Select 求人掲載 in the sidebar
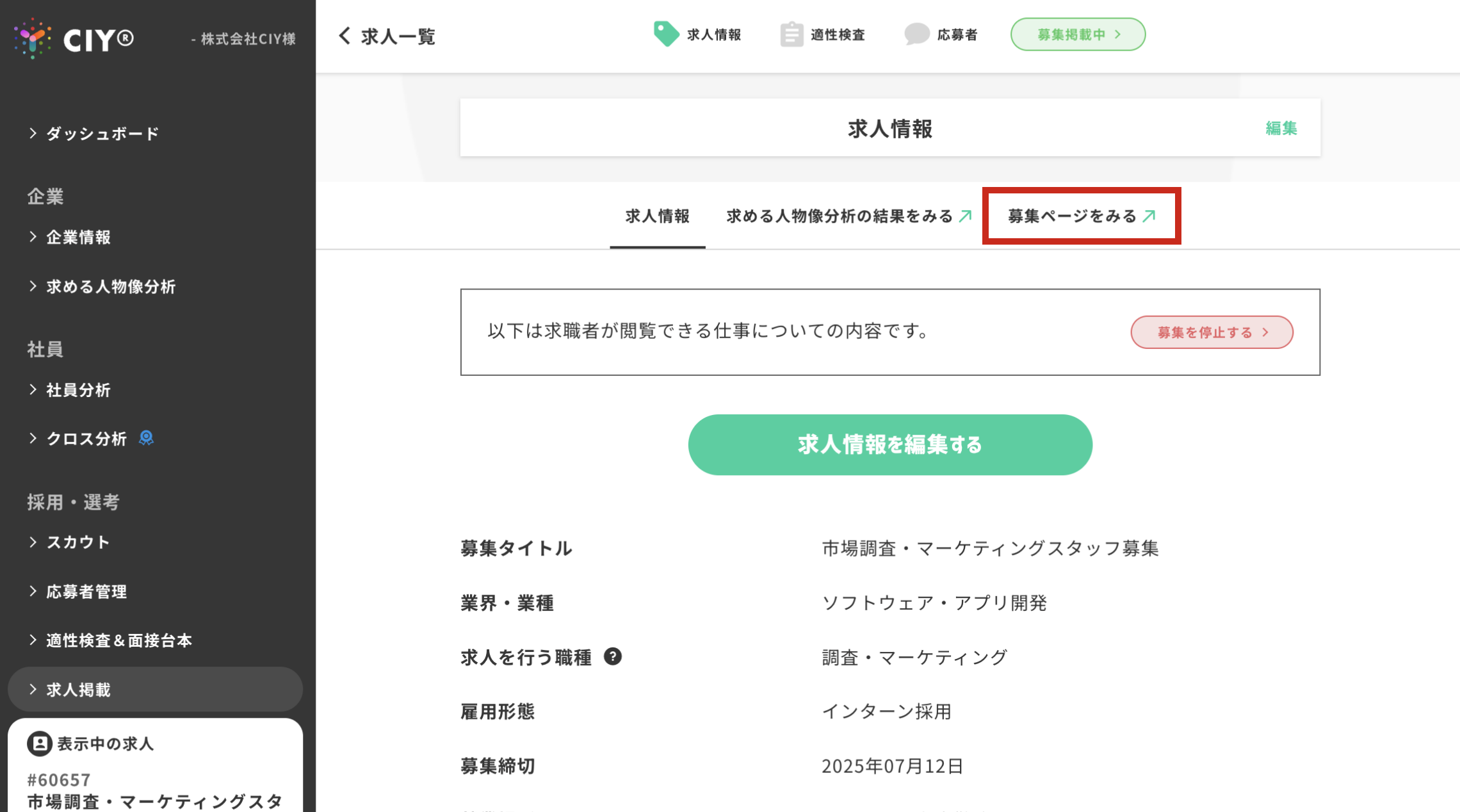The image size is (1460, 812). [x=78, y=690]
